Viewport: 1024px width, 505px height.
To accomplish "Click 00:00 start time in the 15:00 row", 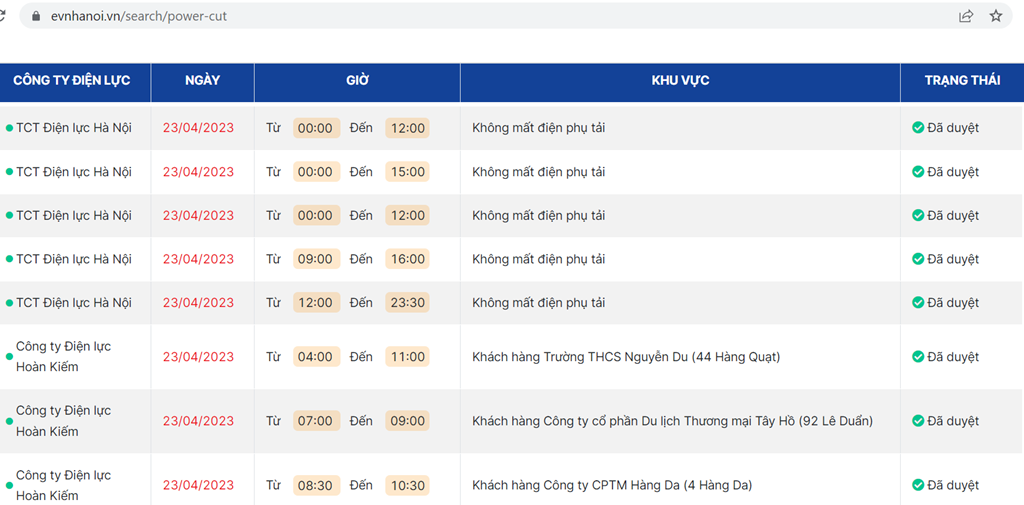I will 316,172.
